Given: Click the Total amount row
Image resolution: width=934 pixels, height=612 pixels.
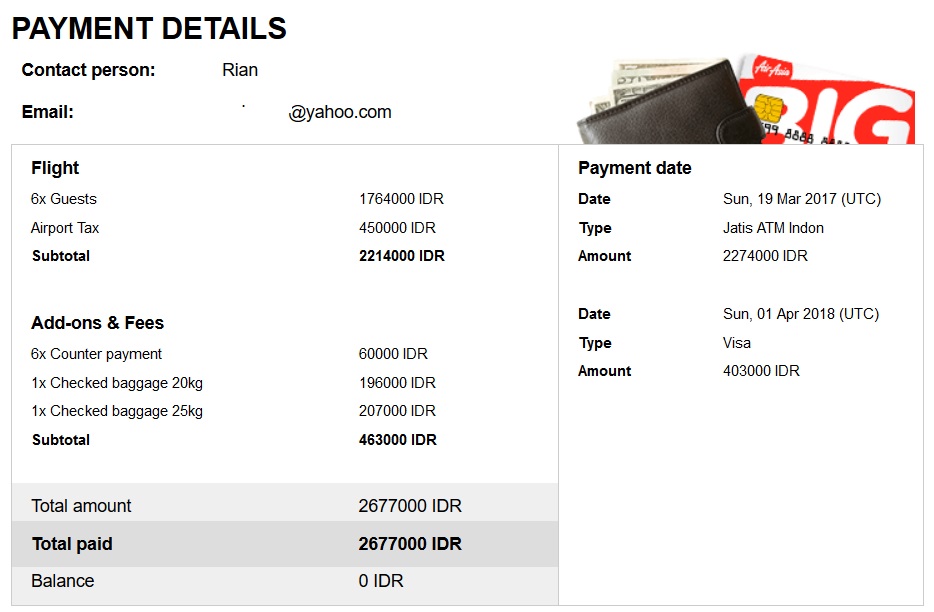Looking at the screenshot, I should pos(81,506).
